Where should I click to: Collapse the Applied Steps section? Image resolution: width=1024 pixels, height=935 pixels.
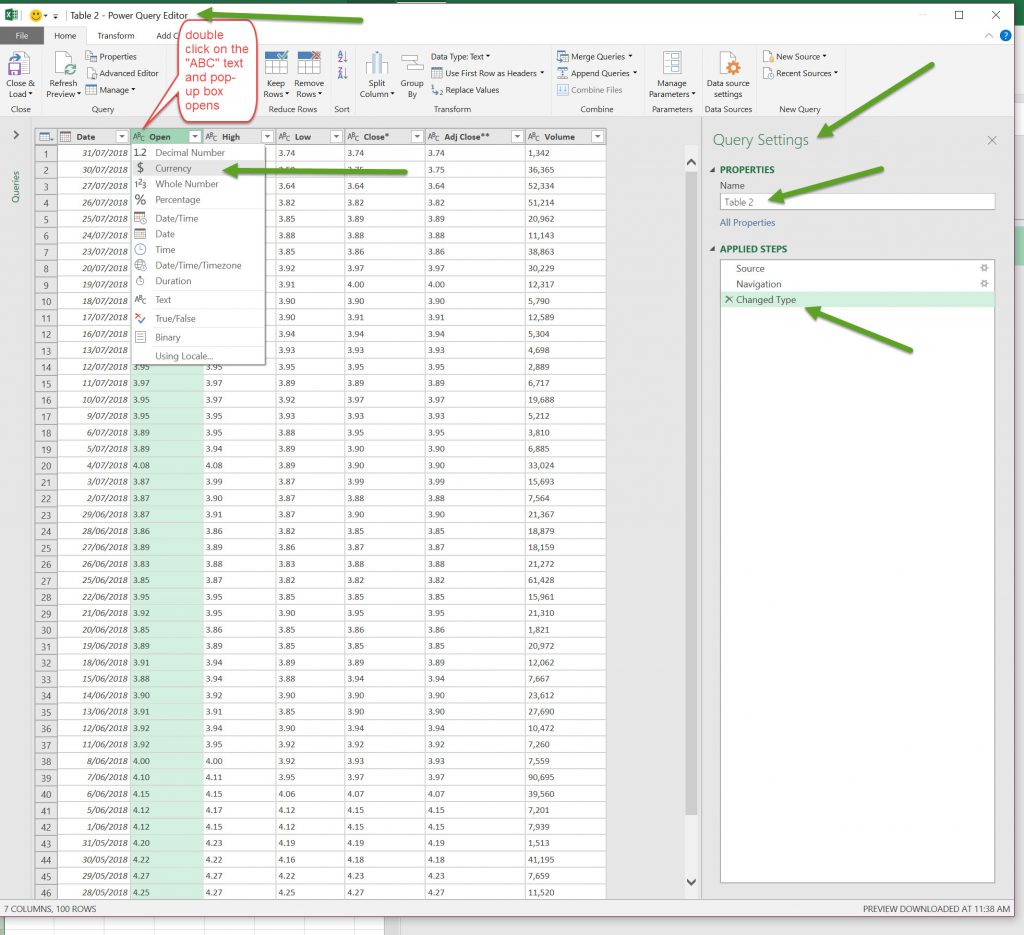[x=712, y=249]
